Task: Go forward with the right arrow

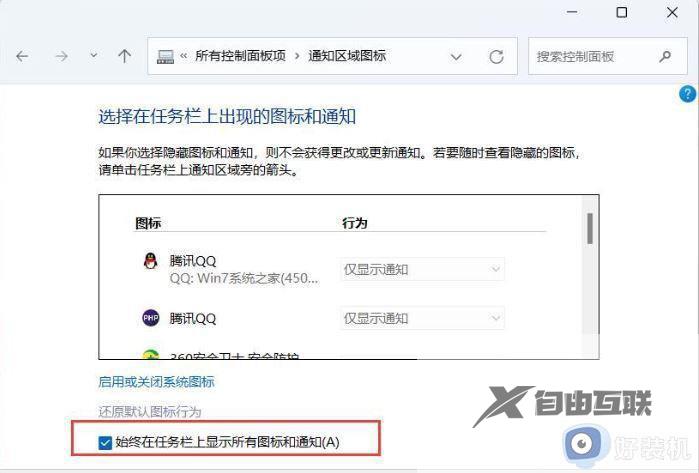Action: coord(61,56)
